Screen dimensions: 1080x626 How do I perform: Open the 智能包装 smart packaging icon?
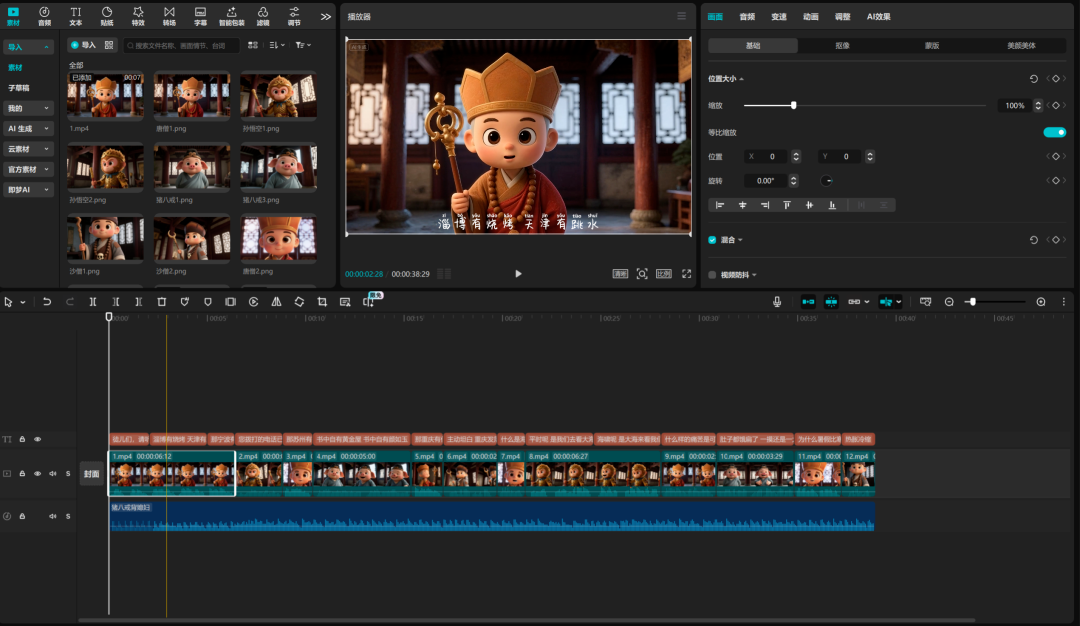[x=231, y=16]
